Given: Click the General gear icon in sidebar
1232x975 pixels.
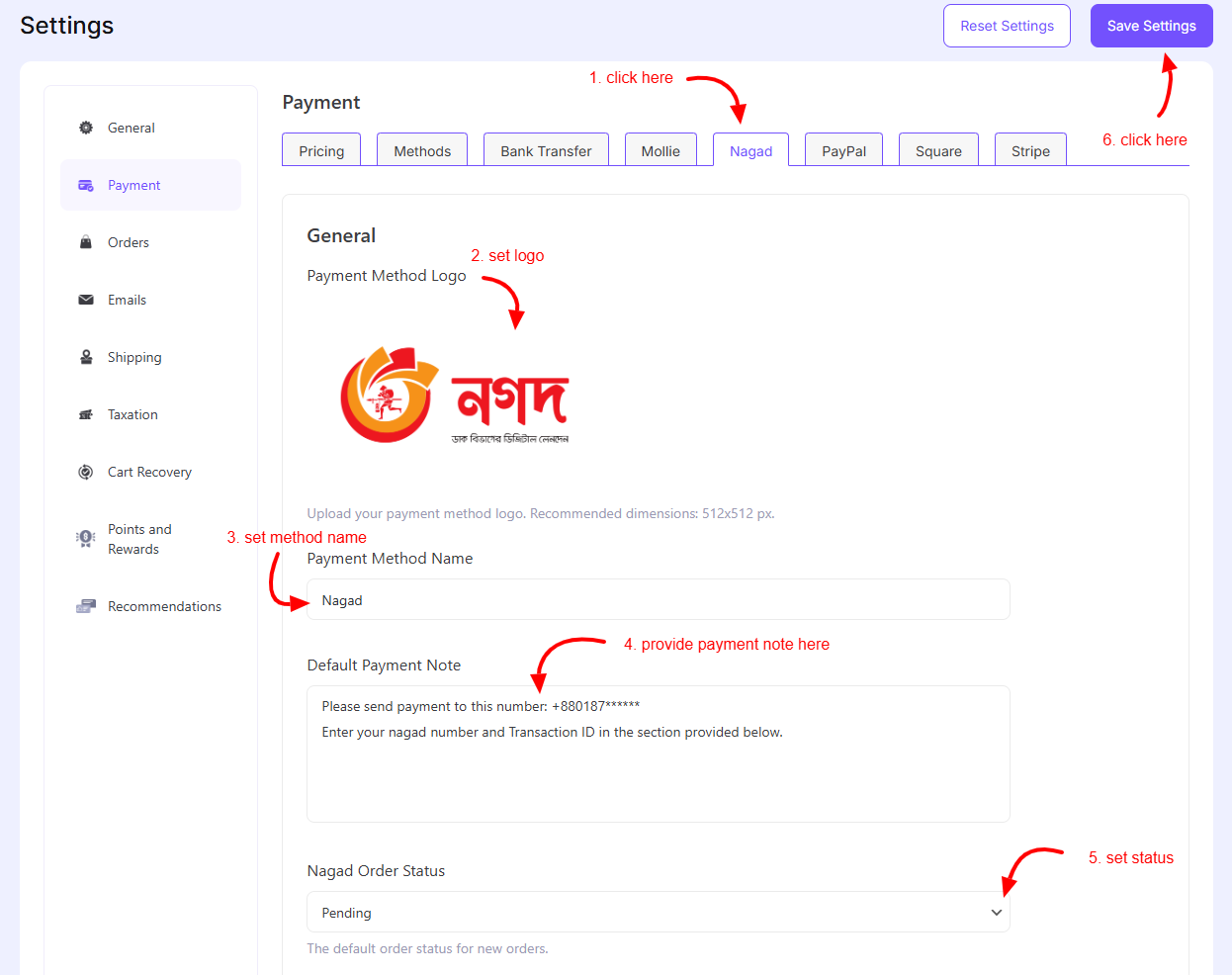Looking at the screenshot, I should tap(86, 128).
